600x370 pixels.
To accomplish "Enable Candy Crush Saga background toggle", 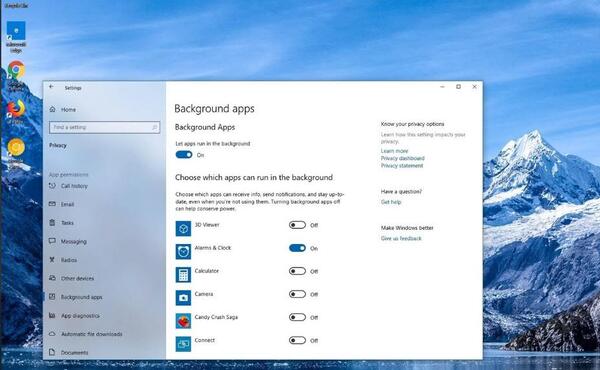I will coord(297,317).
